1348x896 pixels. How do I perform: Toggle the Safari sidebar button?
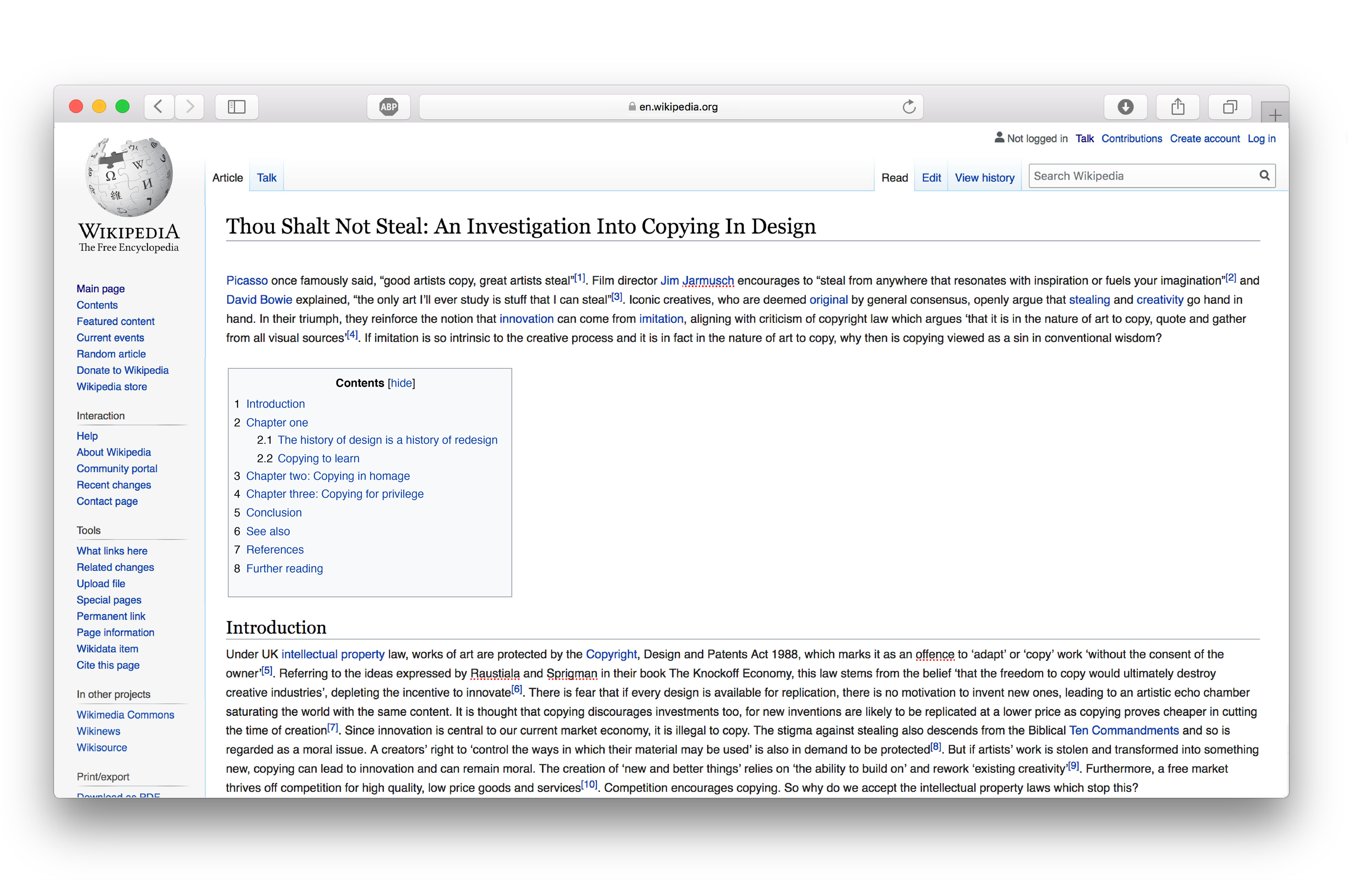pos(237,107)
